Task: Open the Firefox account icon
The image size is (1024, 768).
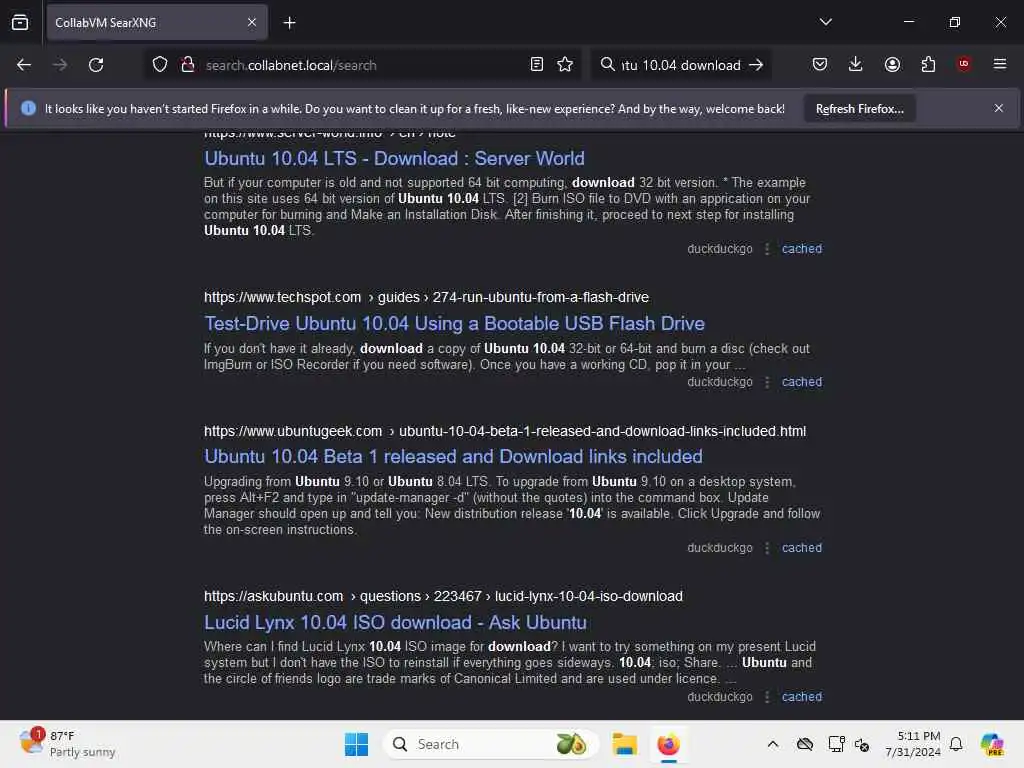Action: [892, 64]
